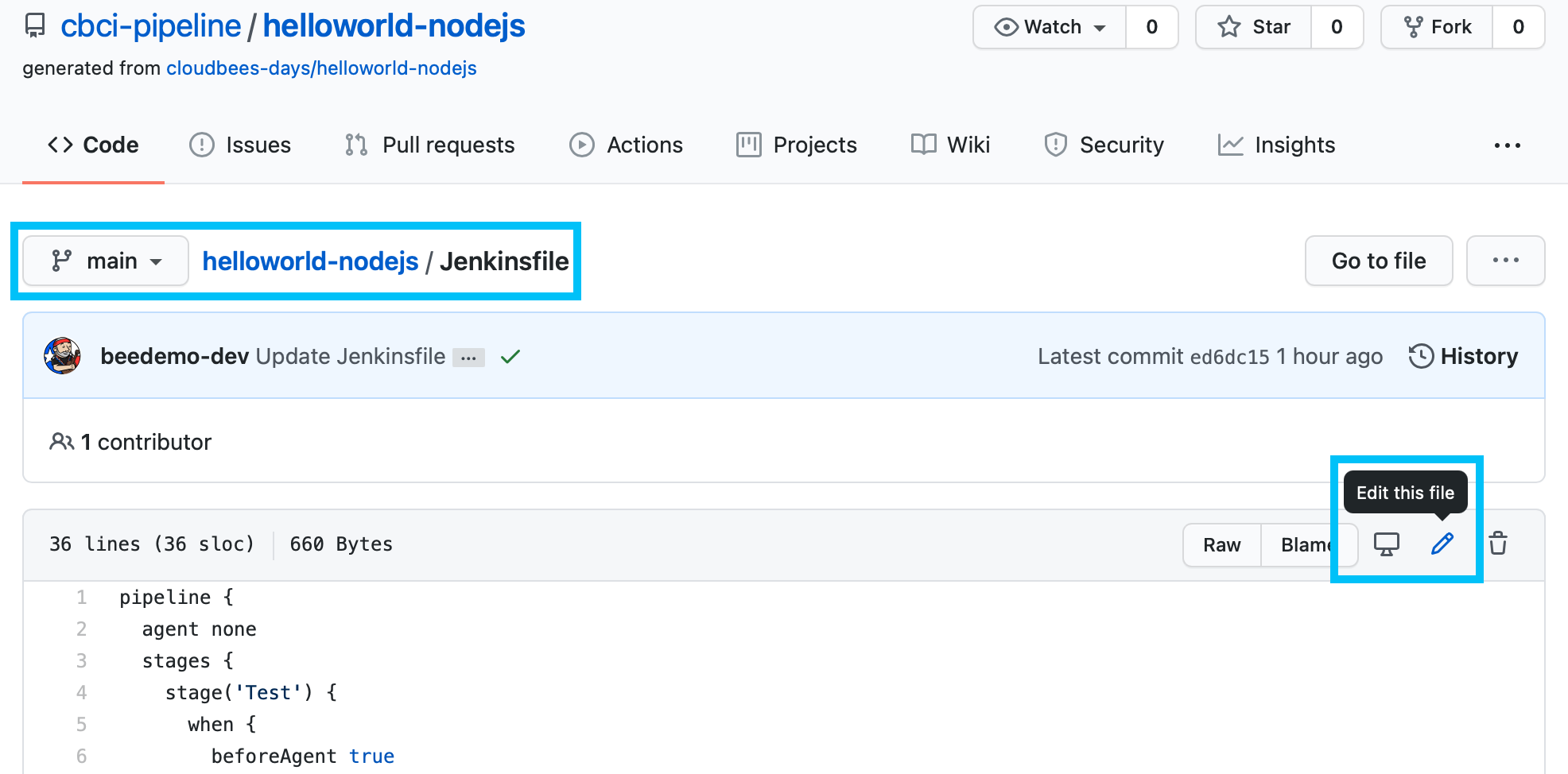Open the main branch selector dropdown

[106, 261]
